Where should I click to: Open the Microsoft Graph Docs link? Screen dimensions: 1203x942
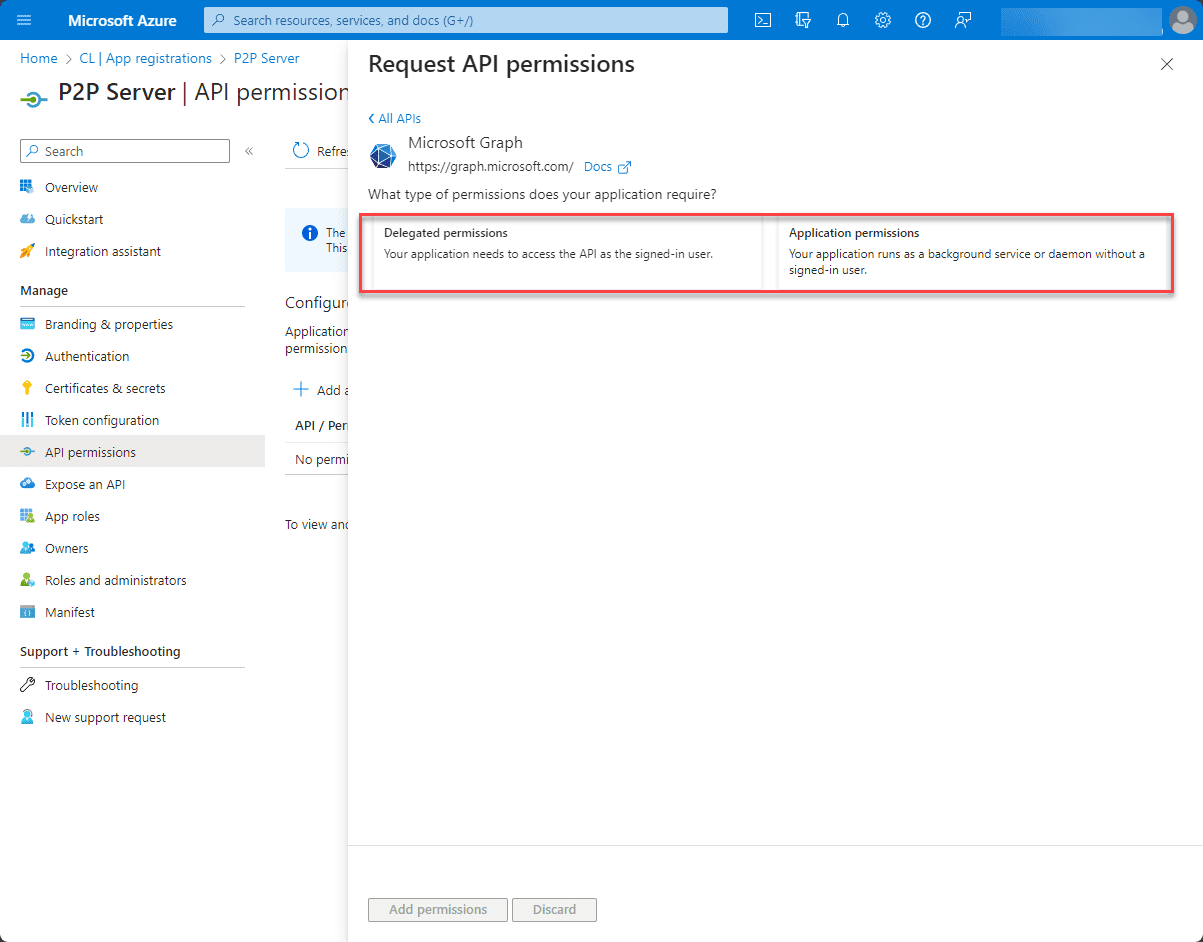point(607,167)
